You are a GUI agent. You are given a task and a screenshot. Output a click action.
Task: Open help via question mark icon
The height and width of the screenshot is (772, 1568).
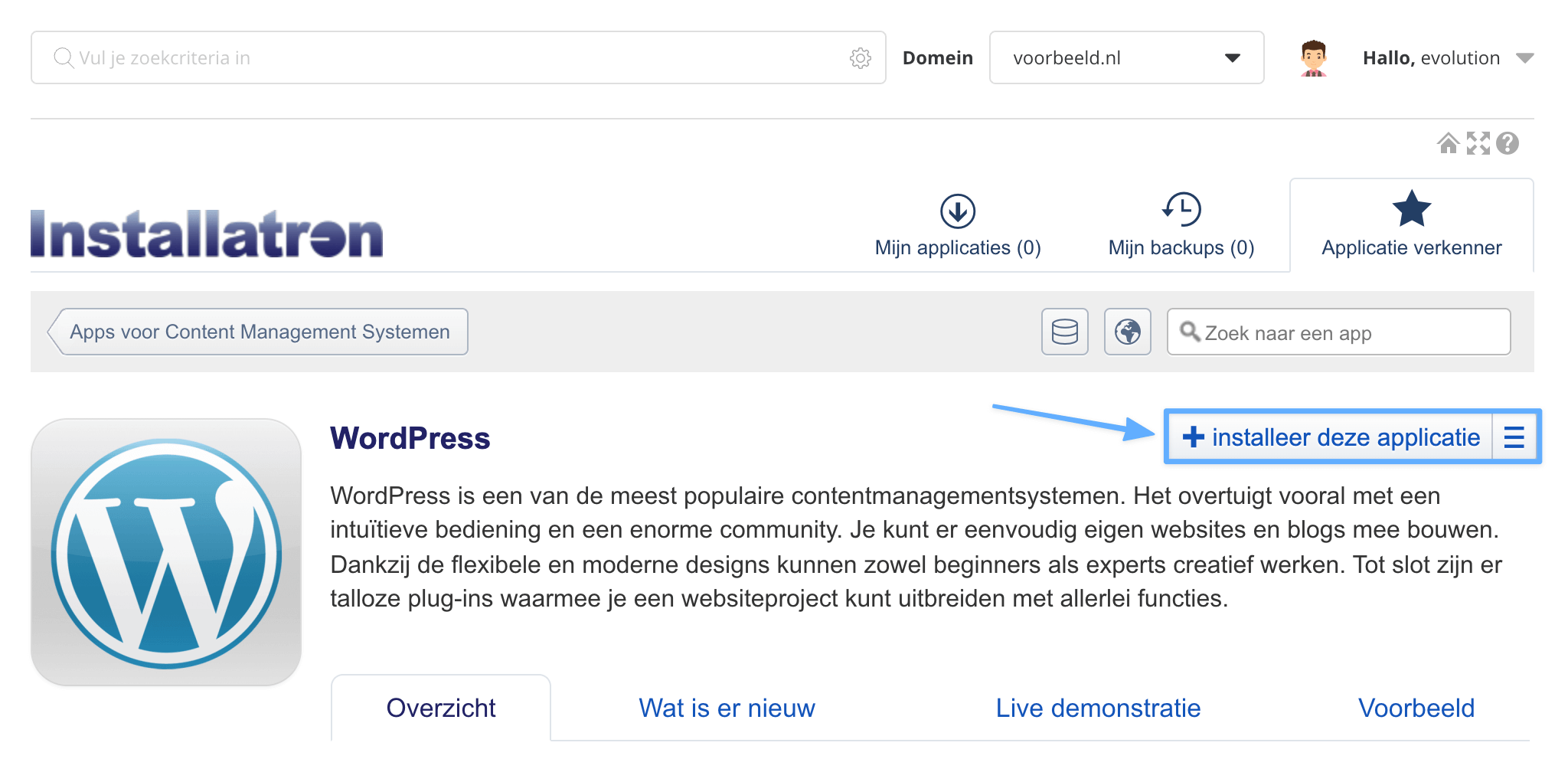1507,143
